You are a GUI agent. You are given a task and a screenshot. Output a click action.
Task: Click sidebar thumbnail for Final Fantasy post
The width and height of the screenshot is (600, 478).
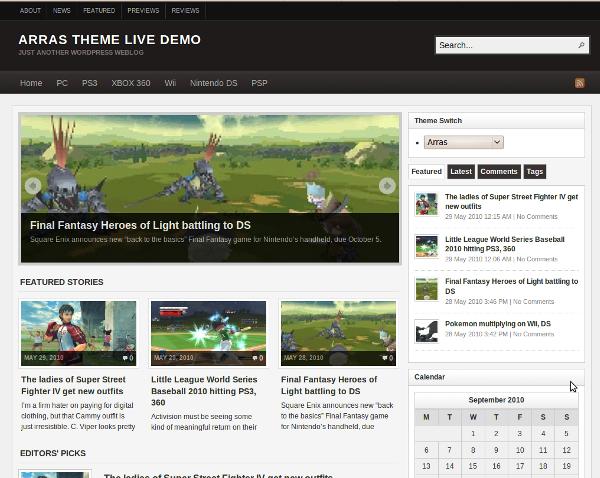(x=427, y=289)
